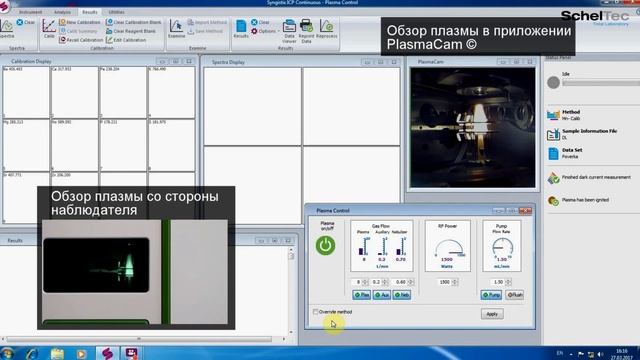The image size is (640, 360).
Task: Open the Data Viewer
Action: coord(289,31)
